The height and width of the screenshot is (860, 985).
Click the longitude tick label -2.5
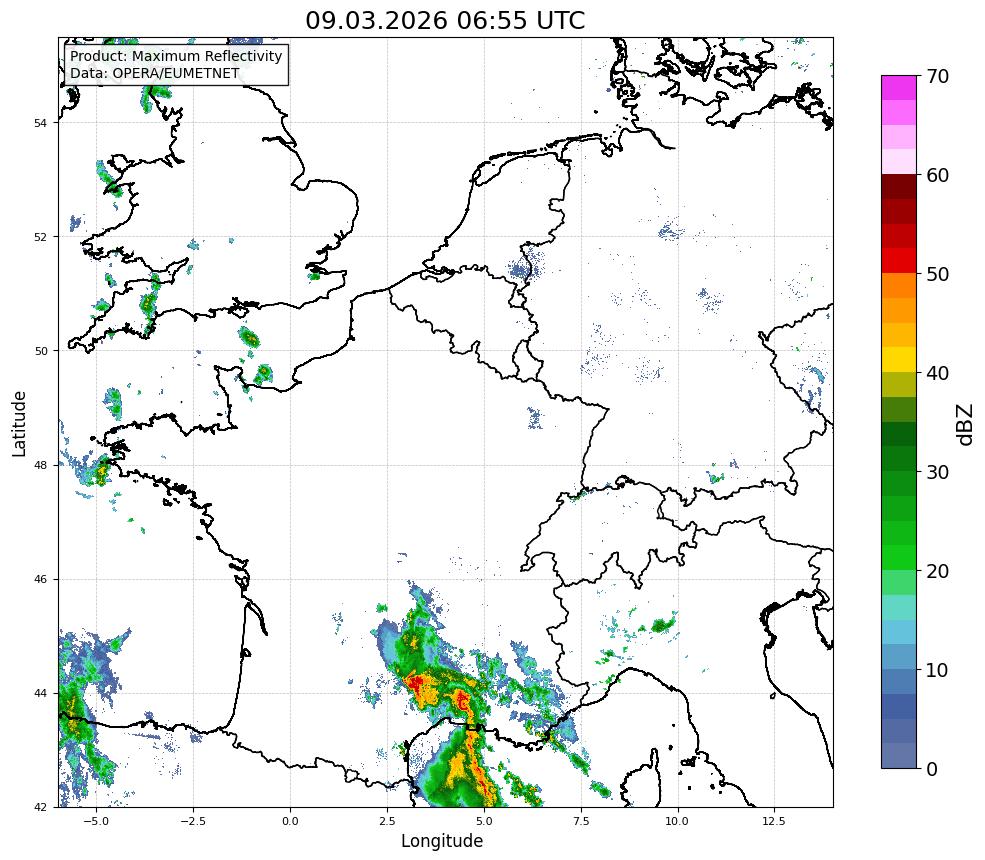pos(193,820)
